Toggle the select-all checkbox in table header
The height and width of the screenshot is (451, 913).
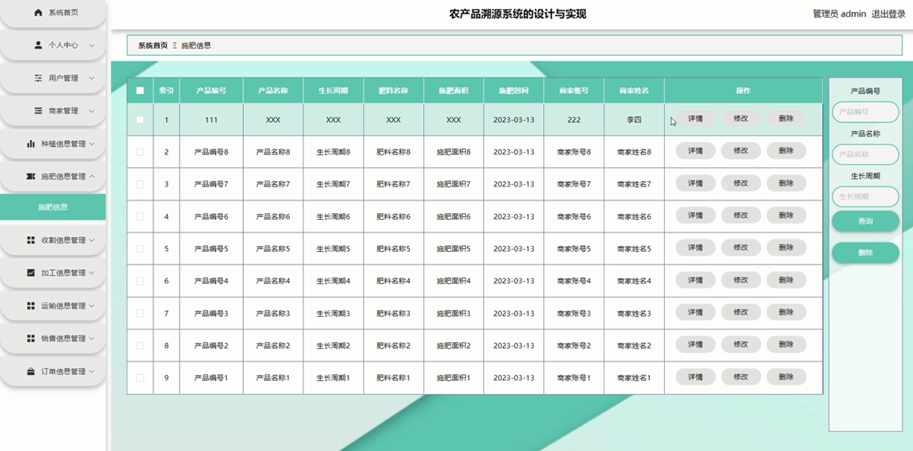(140, 90)
